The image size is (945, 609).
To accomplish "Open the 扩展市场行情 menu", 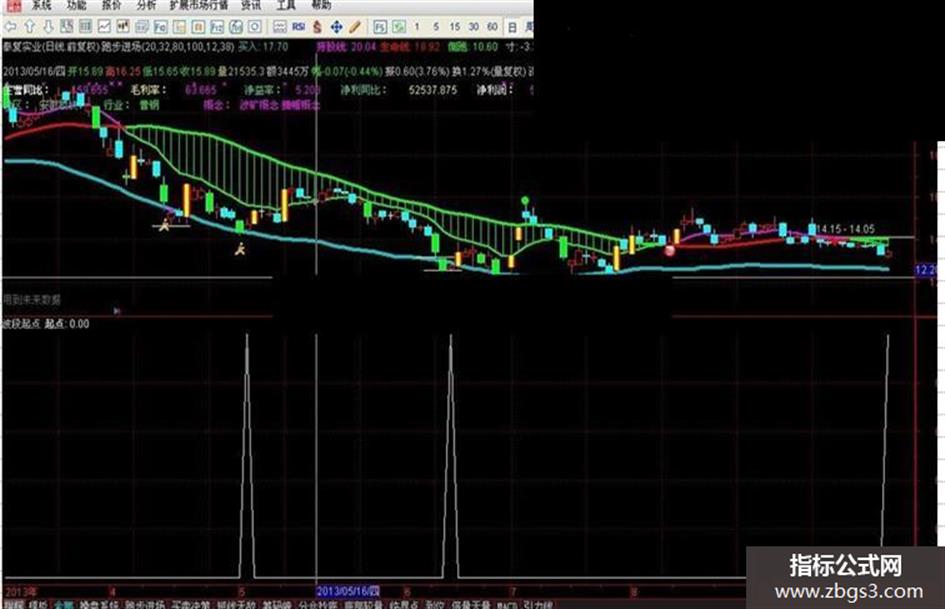I will [199, 5].
